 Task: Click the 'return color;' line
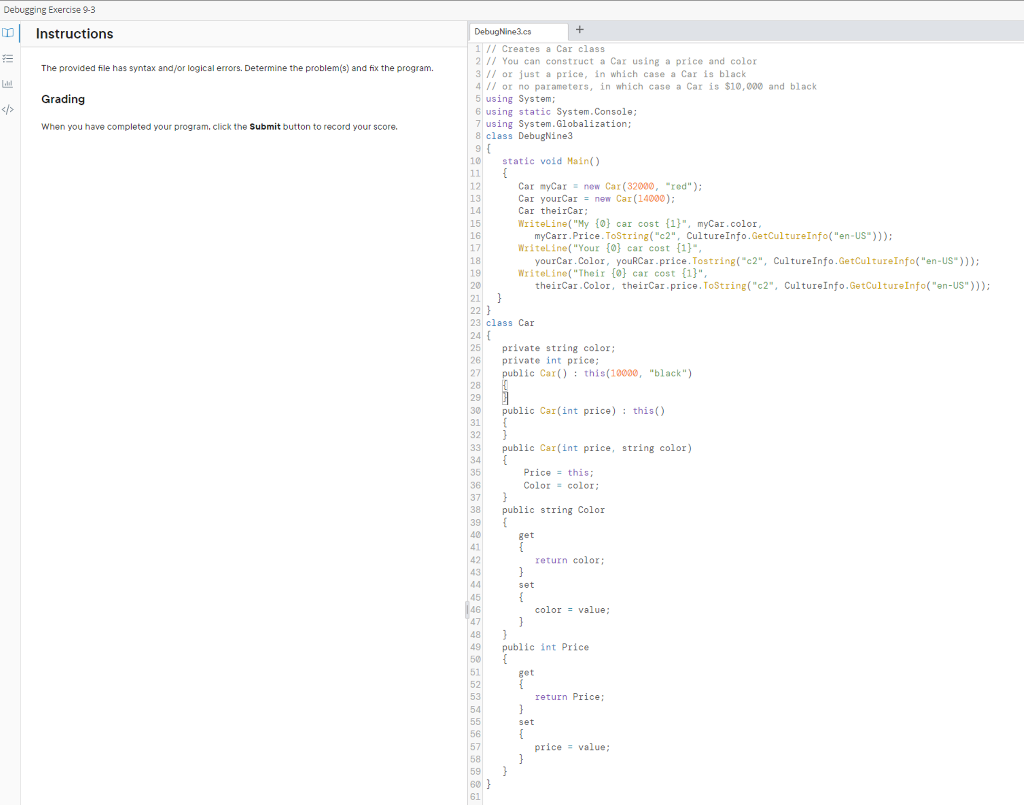569,561
